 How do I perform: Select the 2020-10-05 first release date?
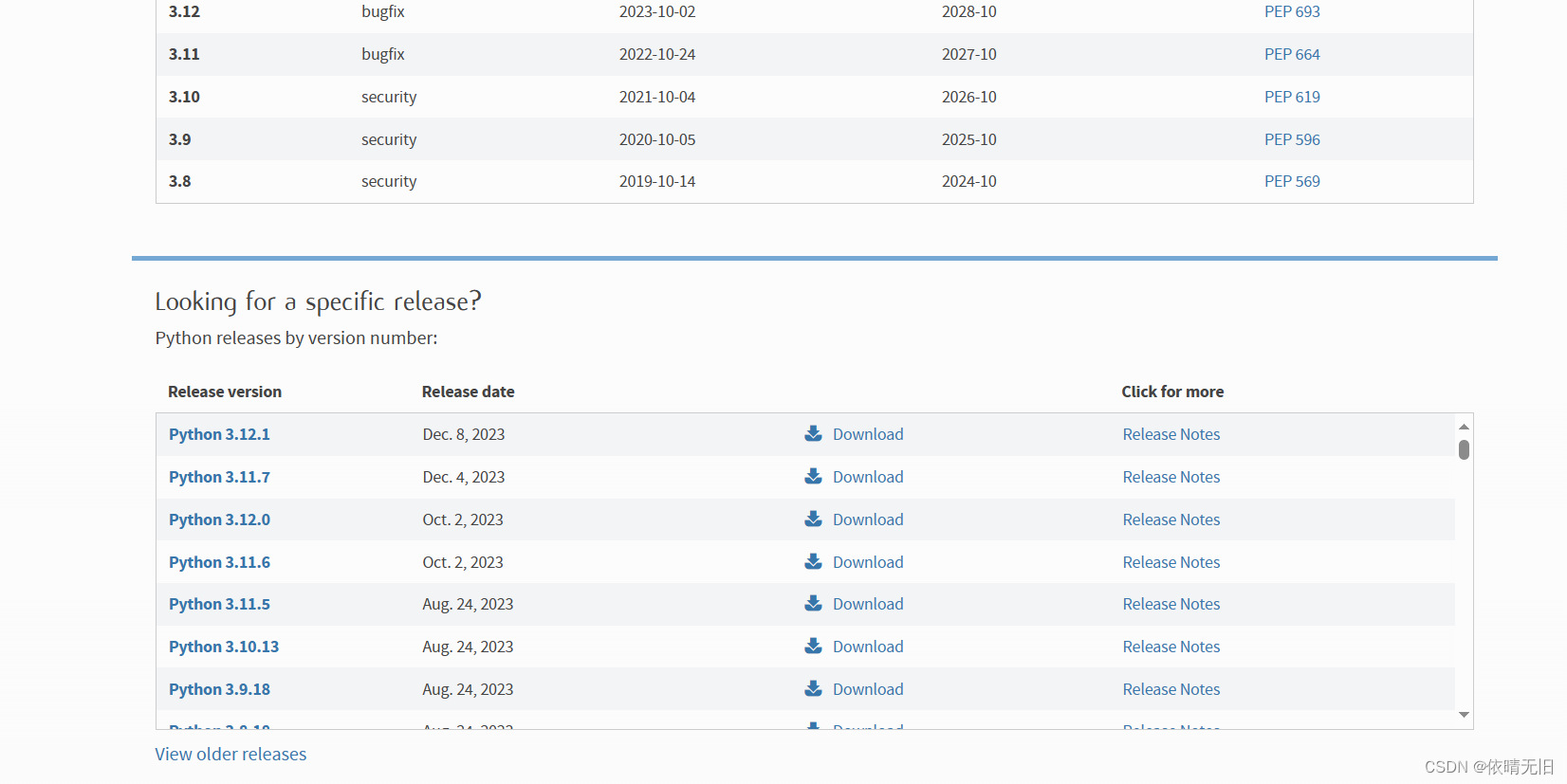pos(657,139)
